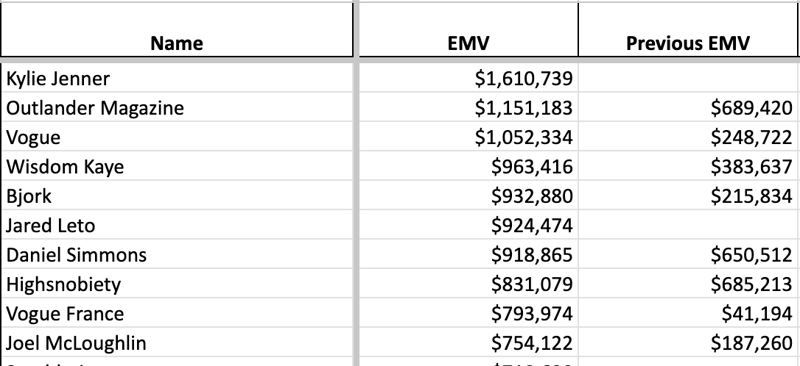Select the Previous EMV header cell
This screenshot has width=800, height=366.
pyautogui.click(x=687, y=30)
